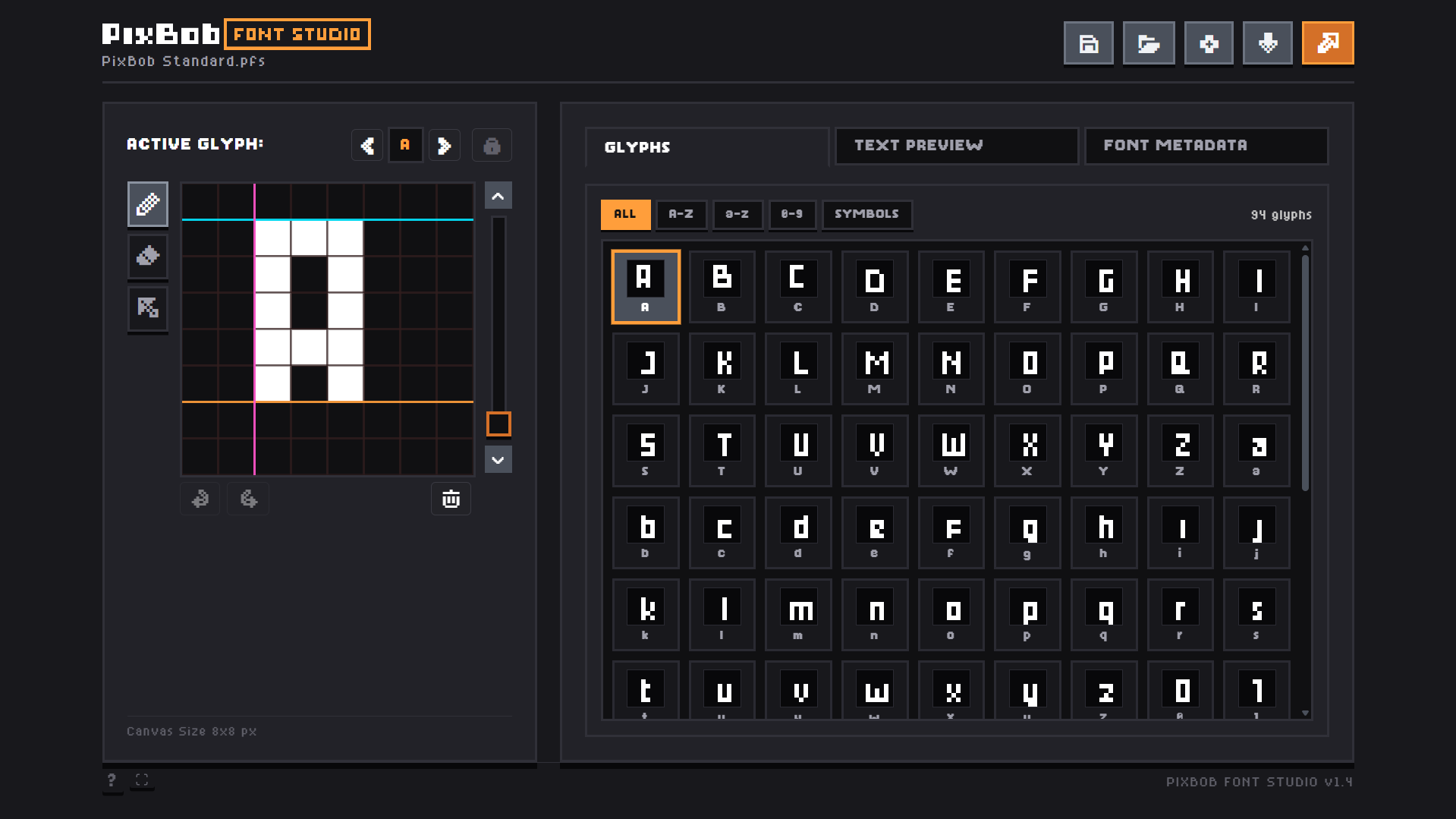The height and width of the screenshot is (819, 1456).
Task: Select glyph uppercase C thumbnail
Action: tap(798, 287)
